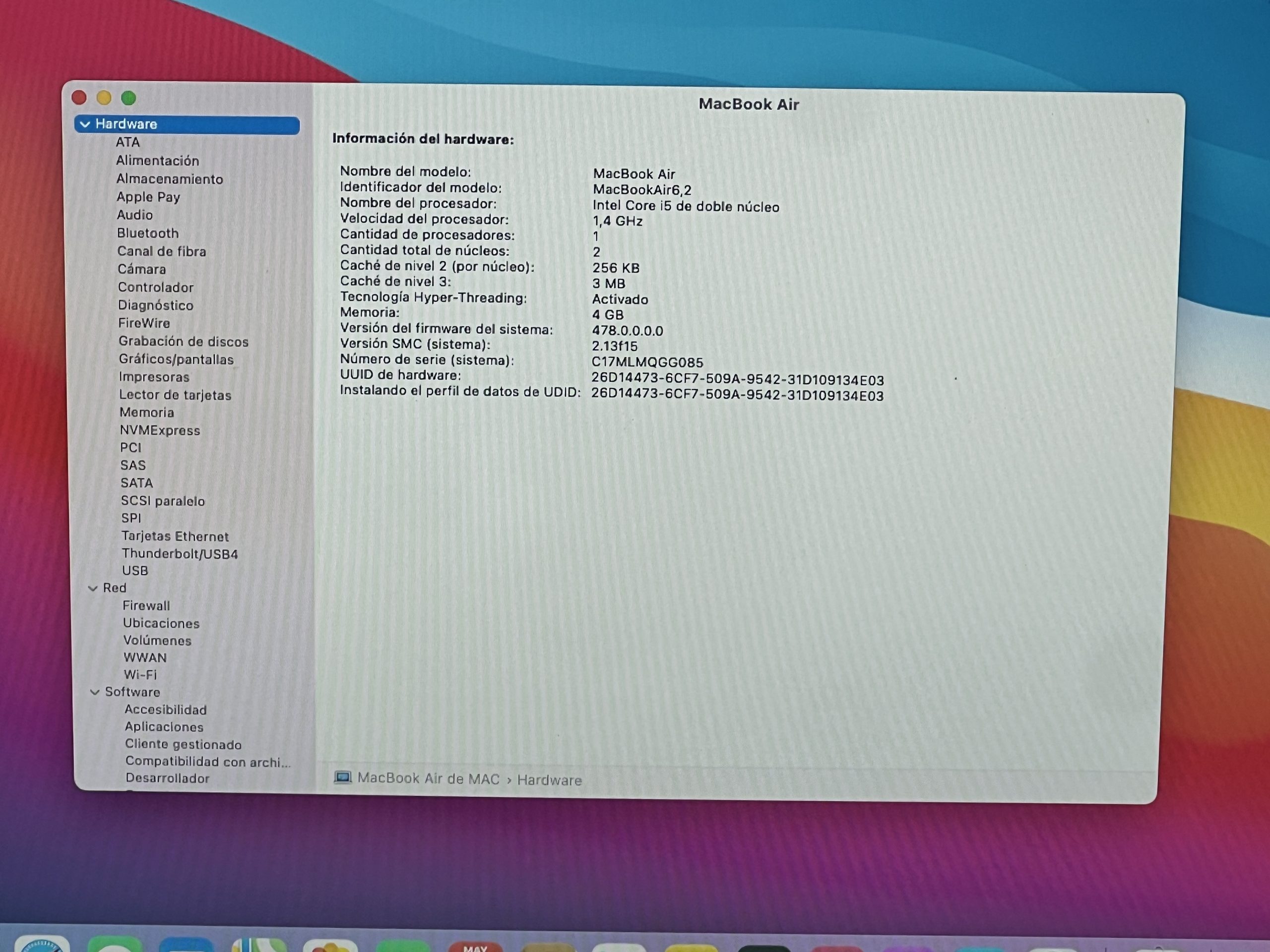Select Wi-Fi under Red
Image resolution: width=1270 pixels, height=952 pixels.
[x=140, y=675]
